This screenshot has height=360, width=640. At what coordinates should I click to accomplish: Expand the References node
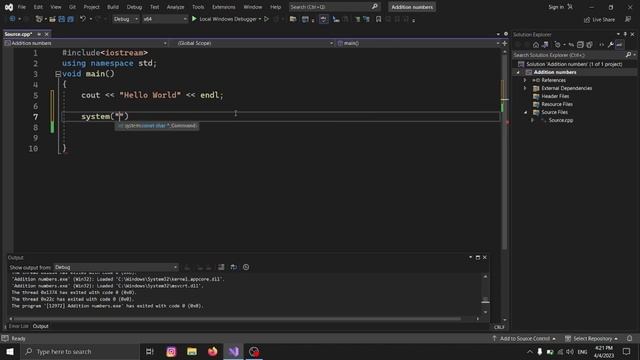525,80
